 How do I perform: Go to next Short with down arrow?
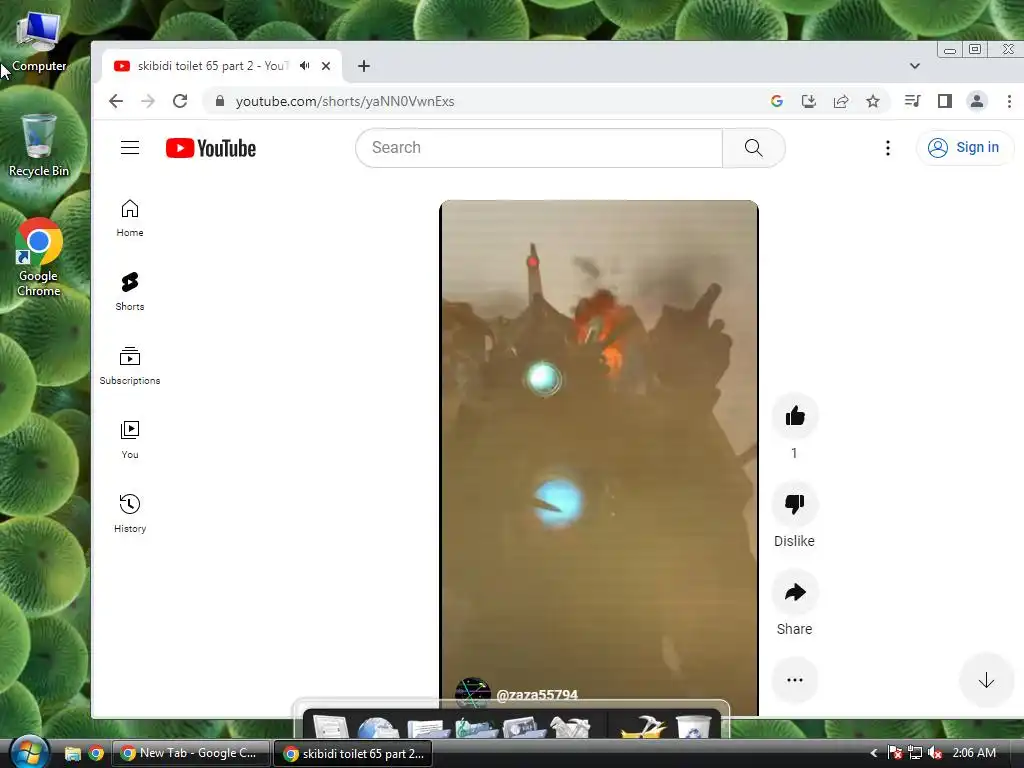tap(986, 680)
